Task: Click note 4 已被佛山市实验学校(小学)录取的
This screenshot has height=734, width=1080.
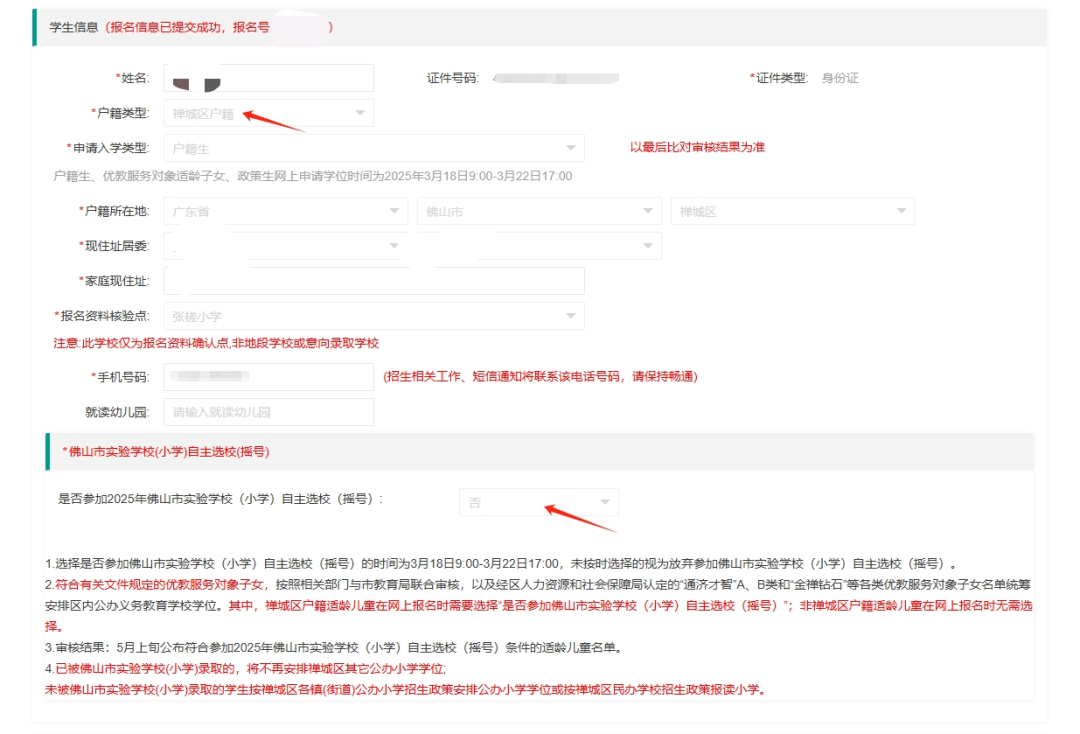Action: [246, 669]
